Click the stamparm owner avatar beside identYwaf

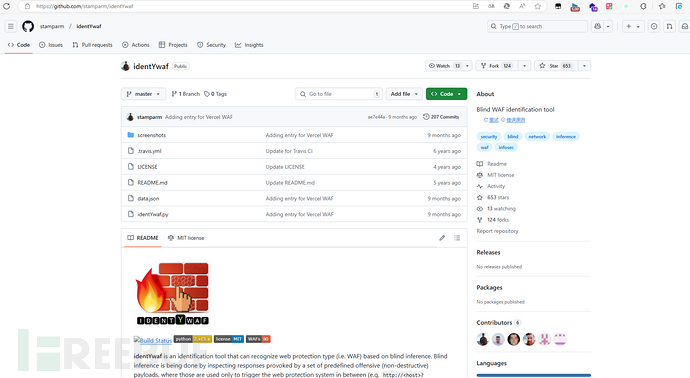point(125,66)
